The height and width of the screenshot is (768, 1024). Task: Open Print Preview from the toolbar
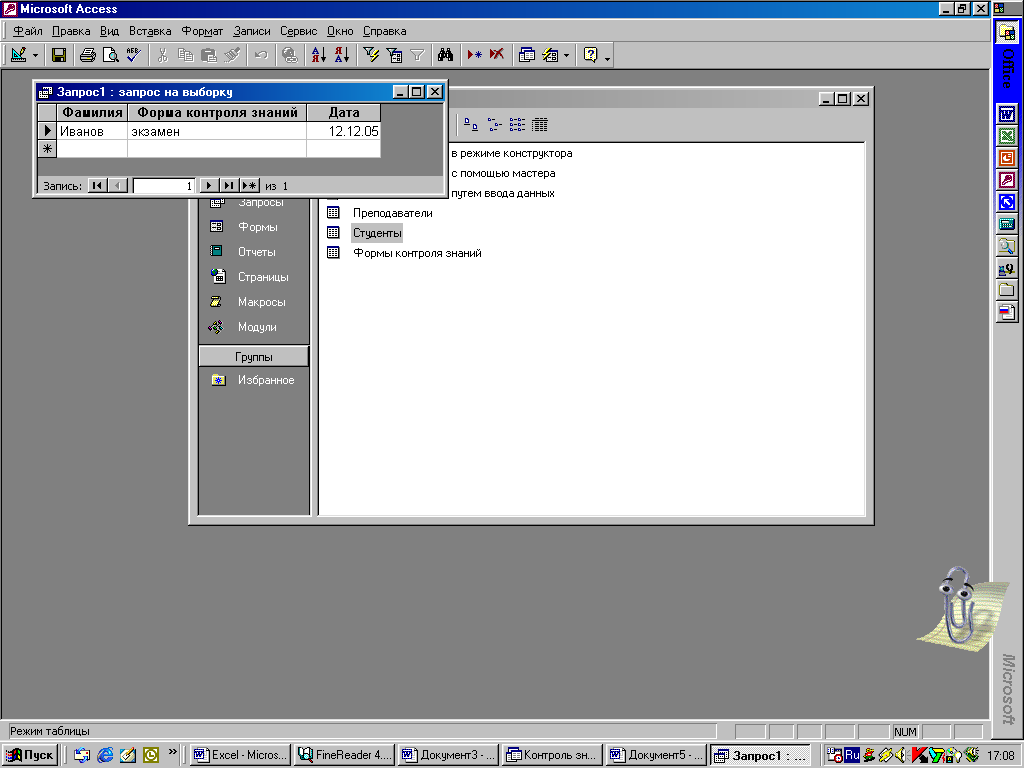110,56
